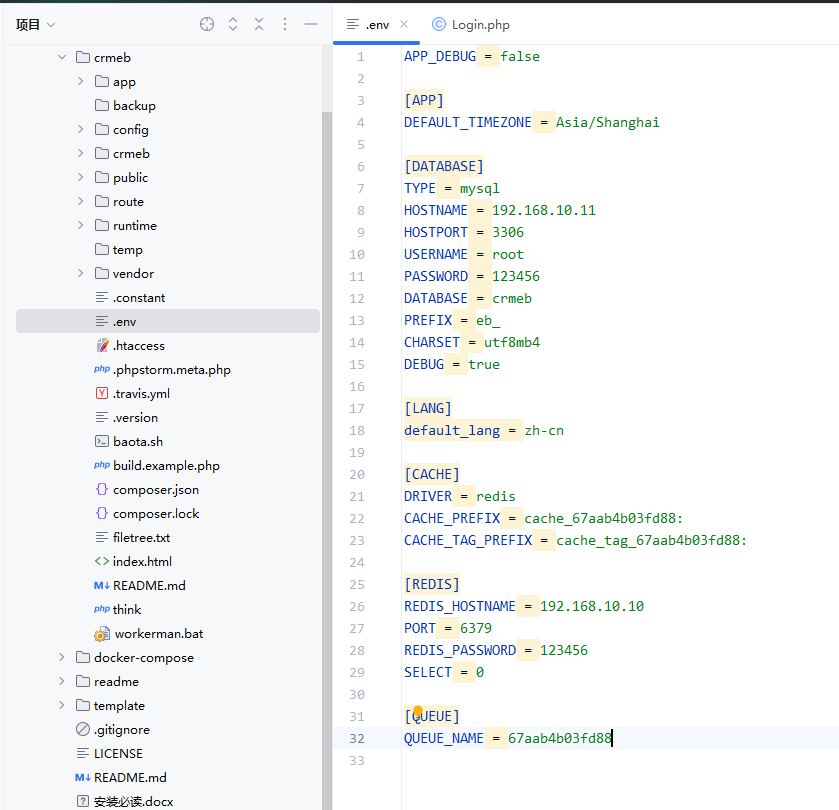Click the app folder icon
Viewport: 839px width, 810px height.
[102, 81]
